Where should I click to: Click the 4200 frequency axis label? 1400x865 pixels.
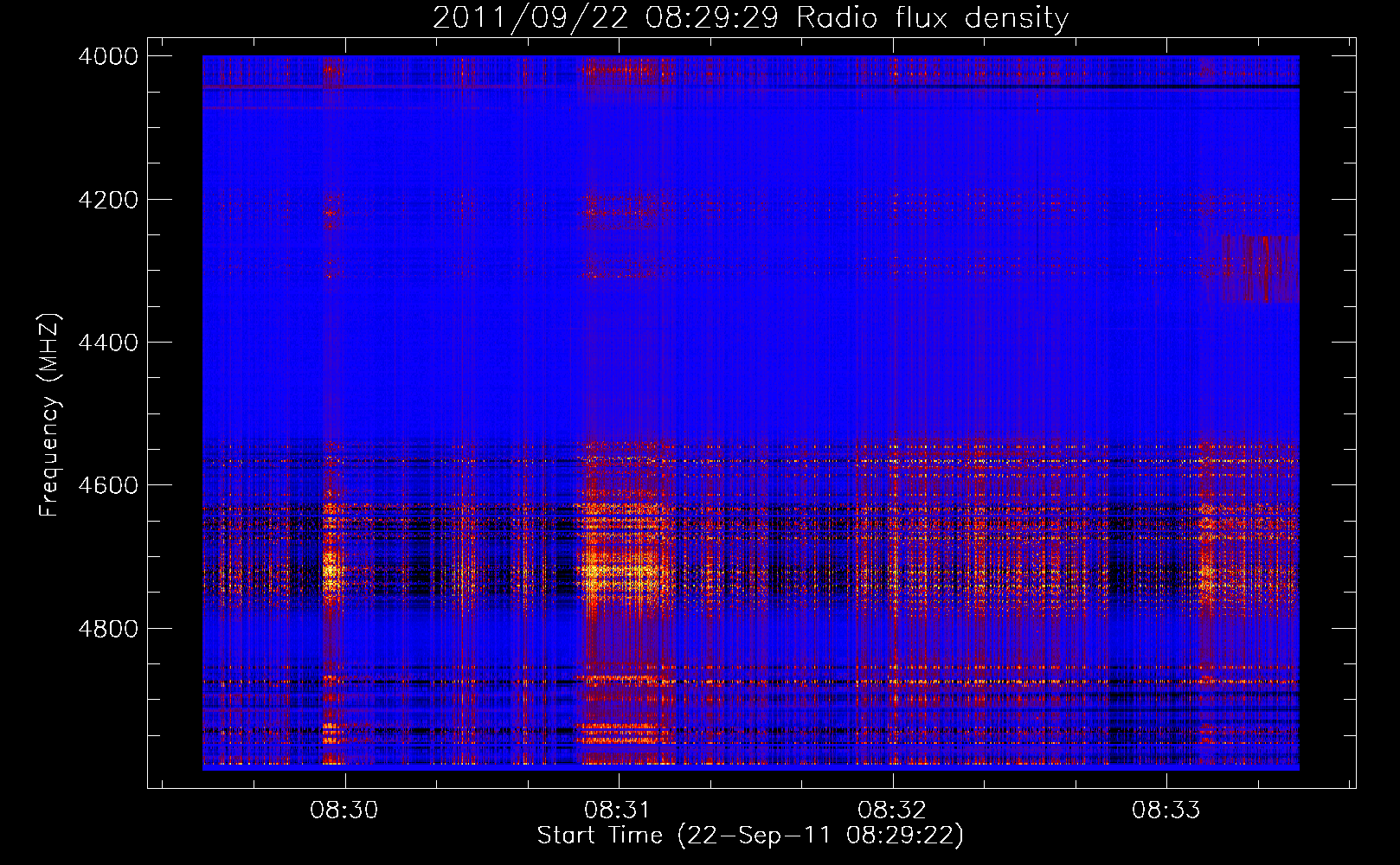(108, 200)
